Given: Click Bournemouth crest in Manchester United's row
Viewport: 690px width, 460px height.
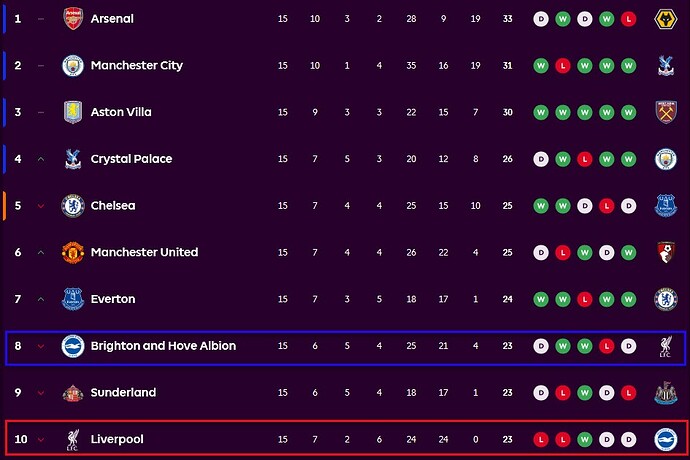Looking at the screenshot, I should tap(666, 252).
